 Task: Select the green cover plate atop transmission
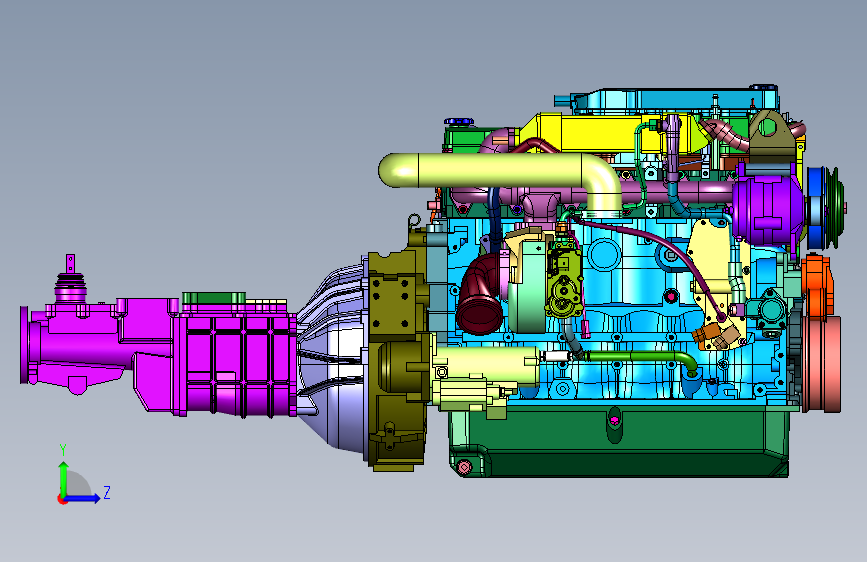(x=214, y=299)
